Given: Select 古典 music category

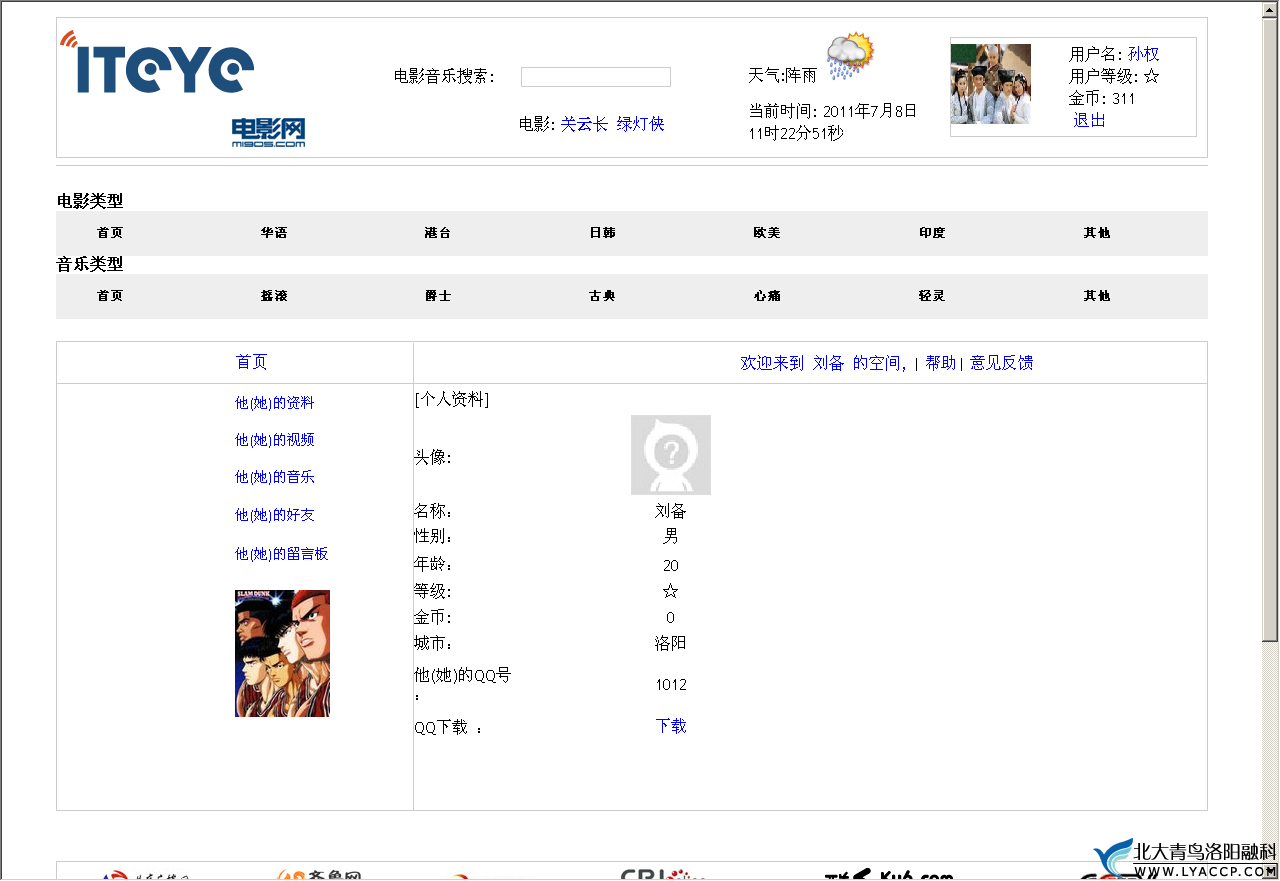Looking at the screenshot, I should [x=602, y=296].
